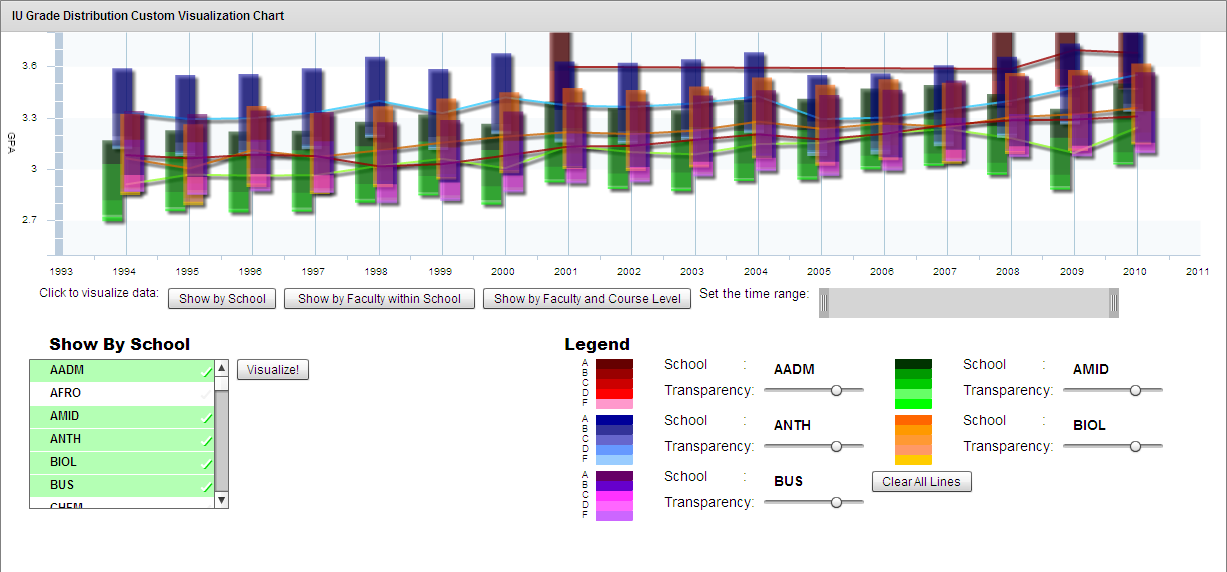Screen dimensions: 1227x572
Task: Click the time range slider track
Action: pos(969,303)
